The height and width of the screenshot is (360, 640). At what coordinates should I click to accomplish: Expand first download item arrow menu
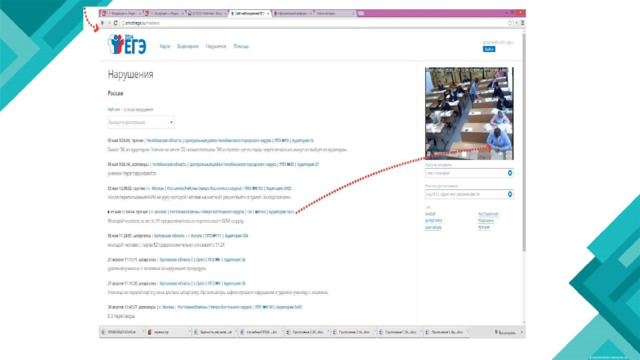pos(143,332)
